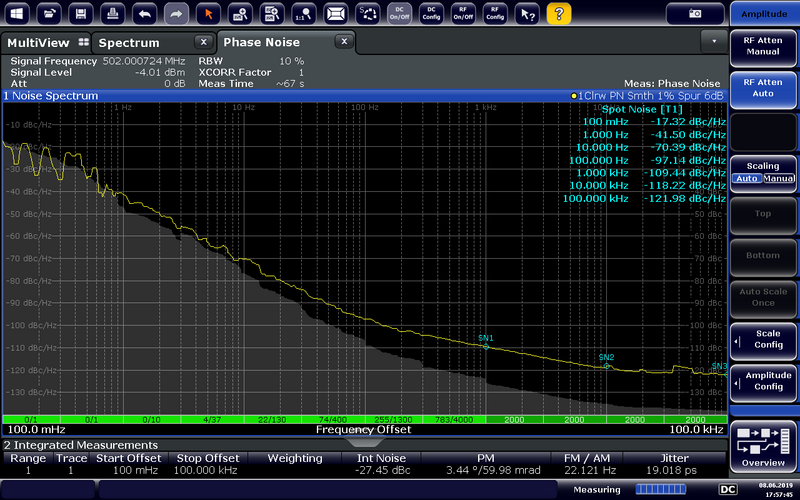Click the save disk icon
This screenshot has height=500, width=800.
[x=81, y=13]
